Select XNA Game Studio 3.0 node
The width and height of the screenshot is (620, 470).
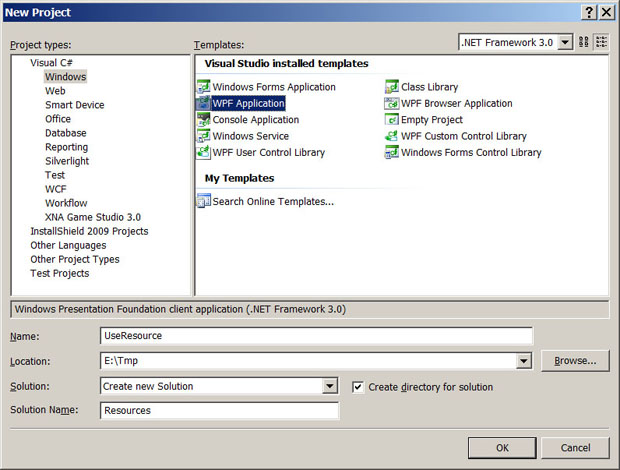click(93, 217)
